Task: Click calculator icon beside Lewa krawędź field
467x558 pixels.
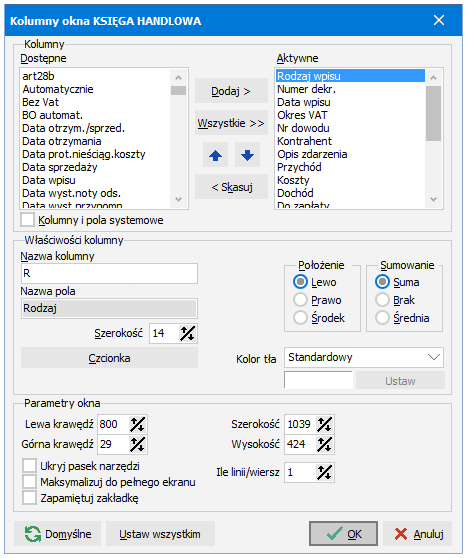Action: coord(137,424)
